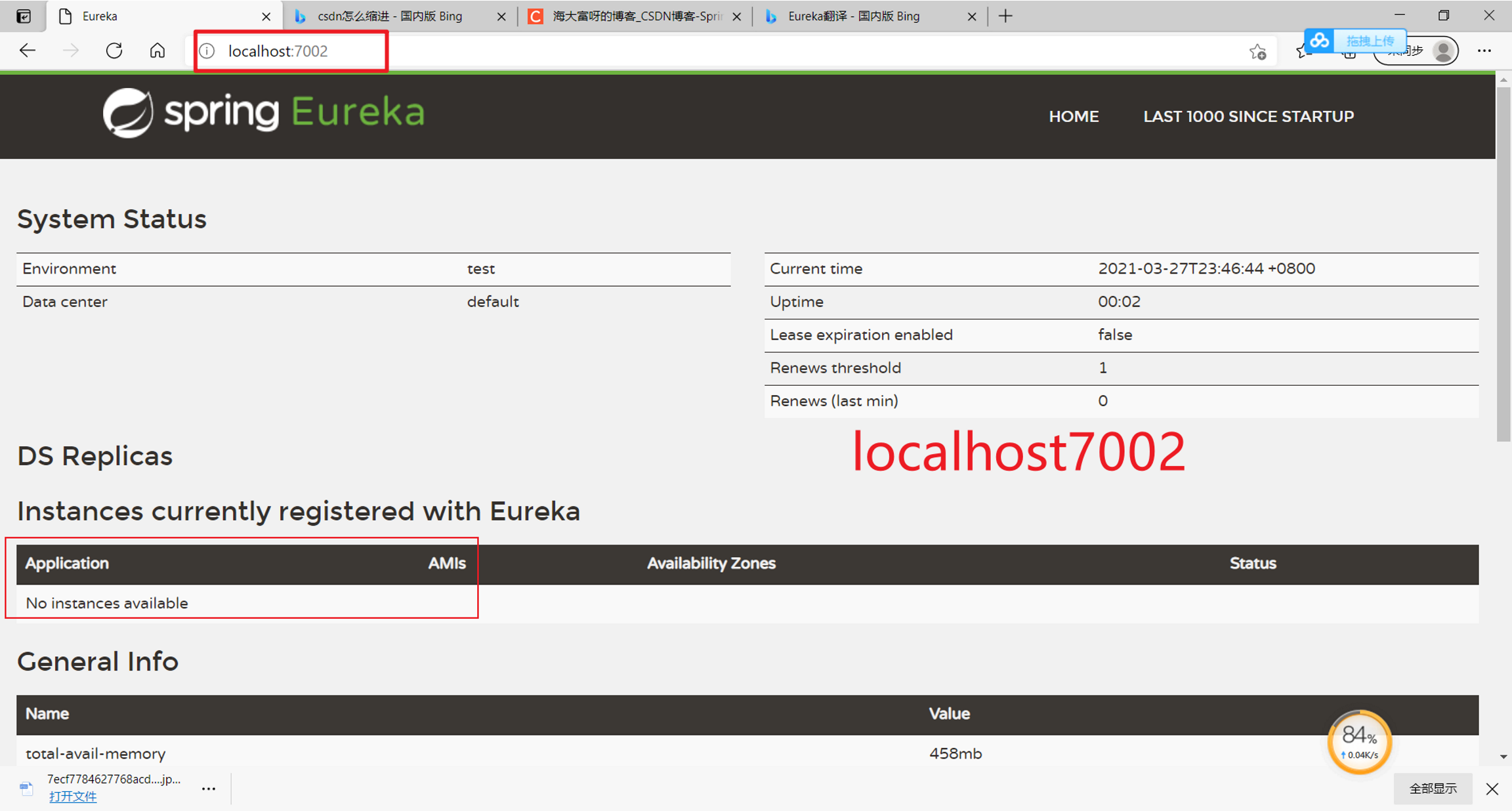Open the tab actions menu icon

click(x=24, y=16)
